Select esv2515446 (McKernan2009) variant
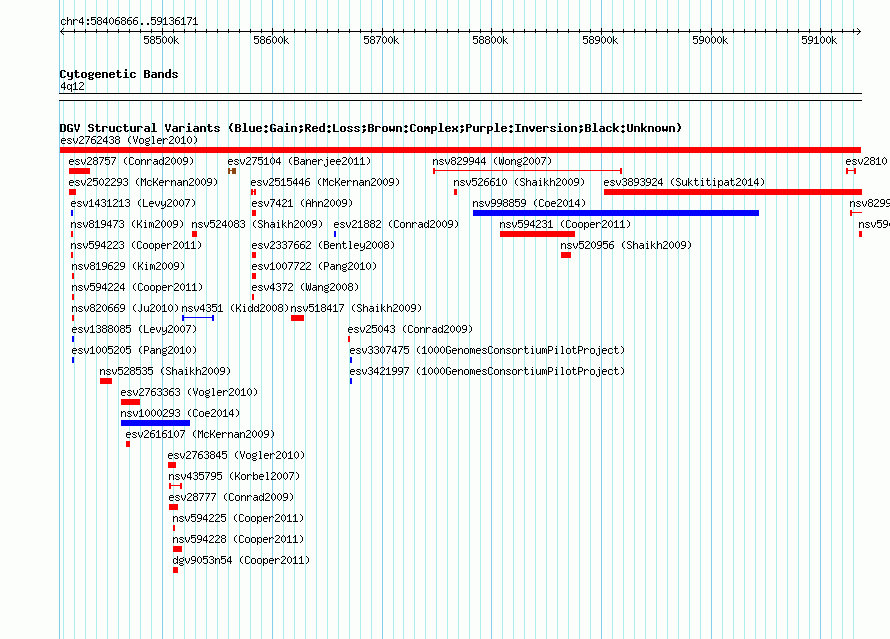 click(325, 182)
